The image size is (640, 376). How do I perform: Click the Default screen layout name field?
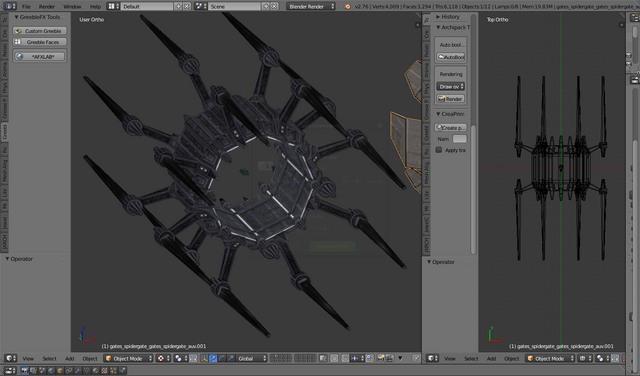pos(147,6)
